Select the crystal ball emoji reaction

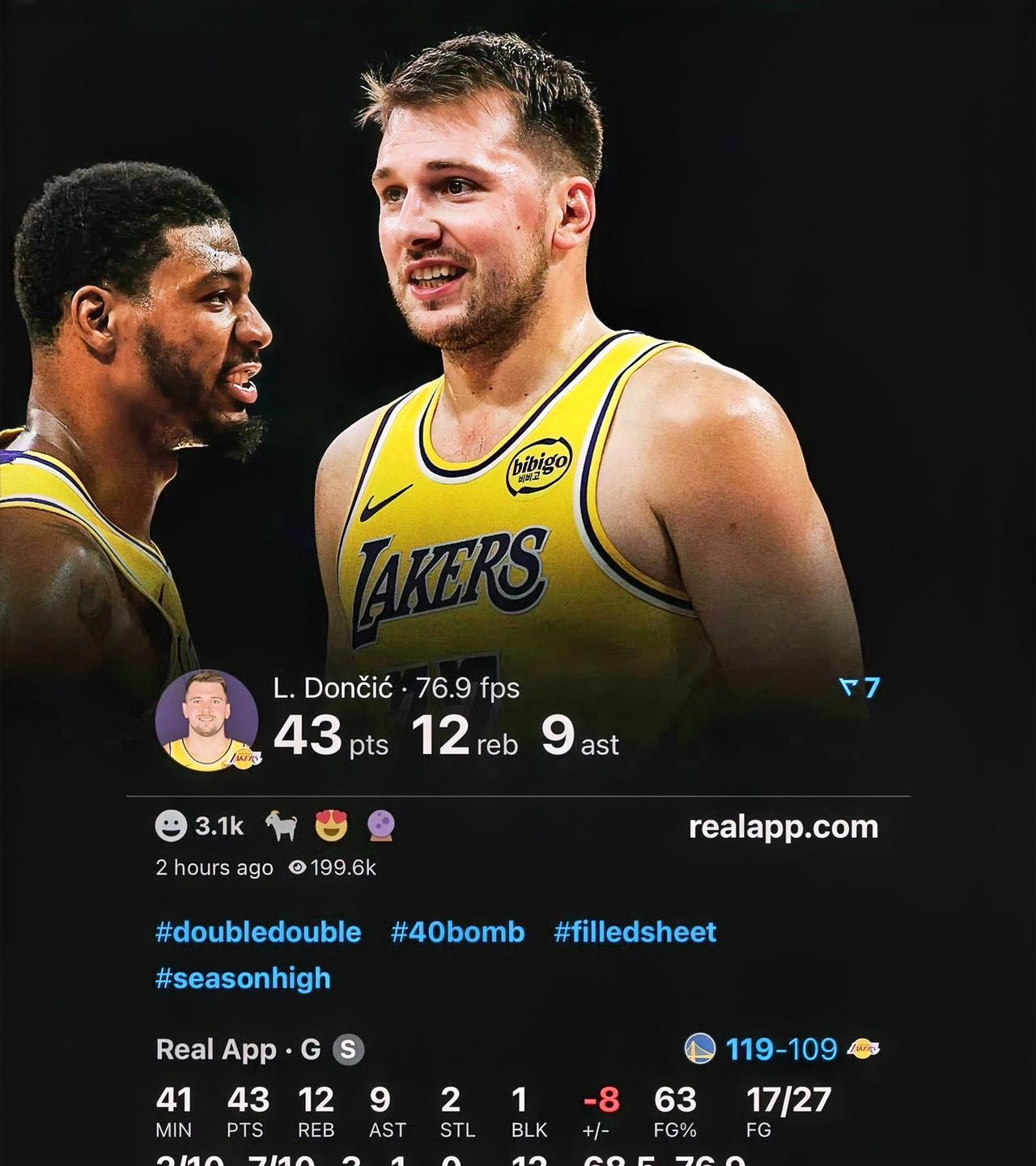[x=380, y=827]
